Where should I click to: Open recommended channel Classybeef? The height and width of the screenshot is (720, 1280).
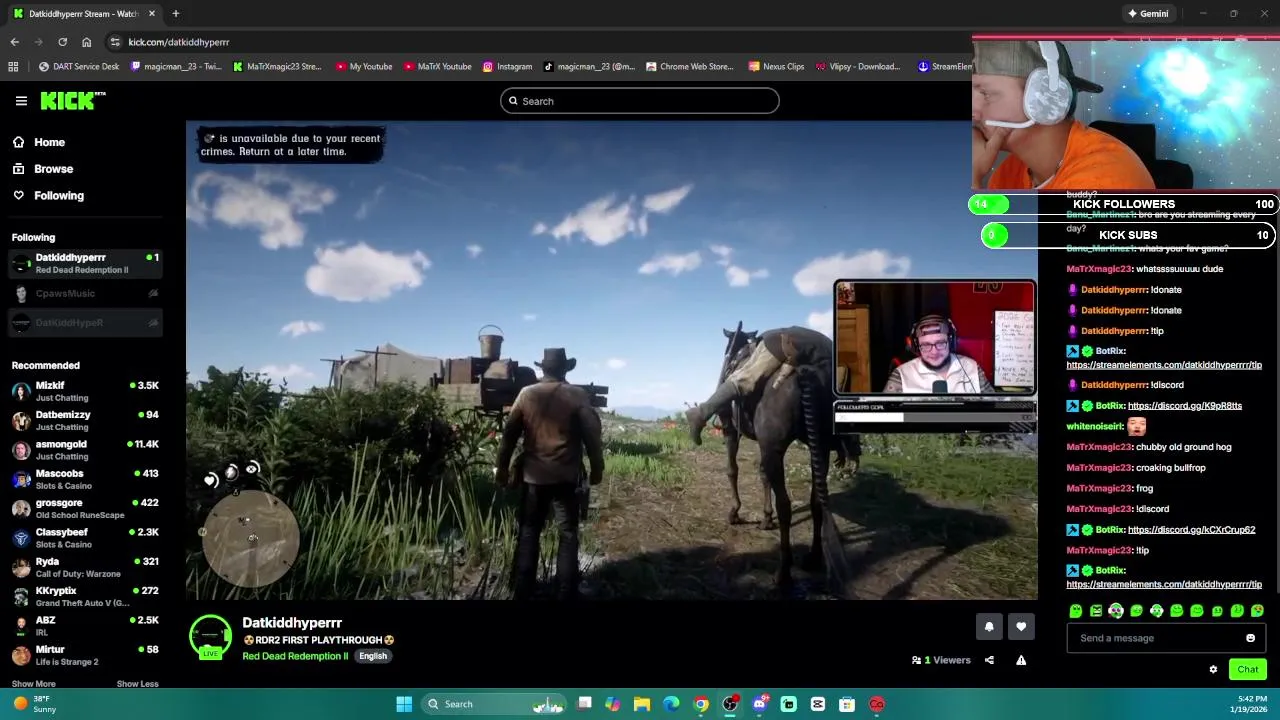pos(85,538)
